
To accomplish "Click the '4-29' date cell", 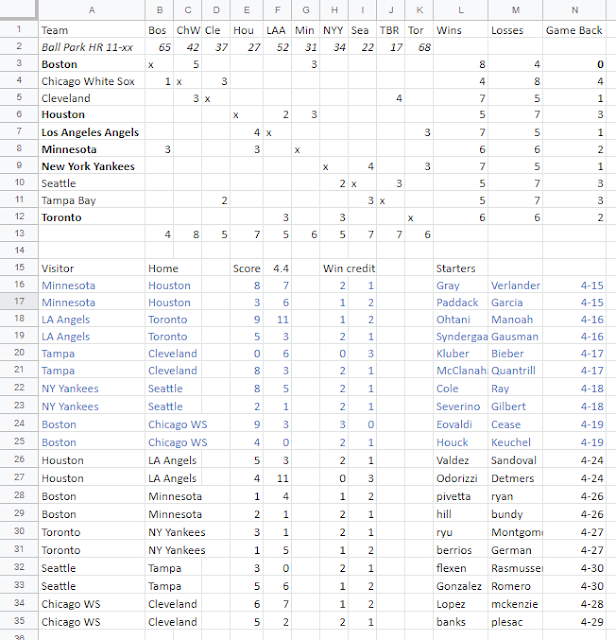I will (x=574, y=622).
